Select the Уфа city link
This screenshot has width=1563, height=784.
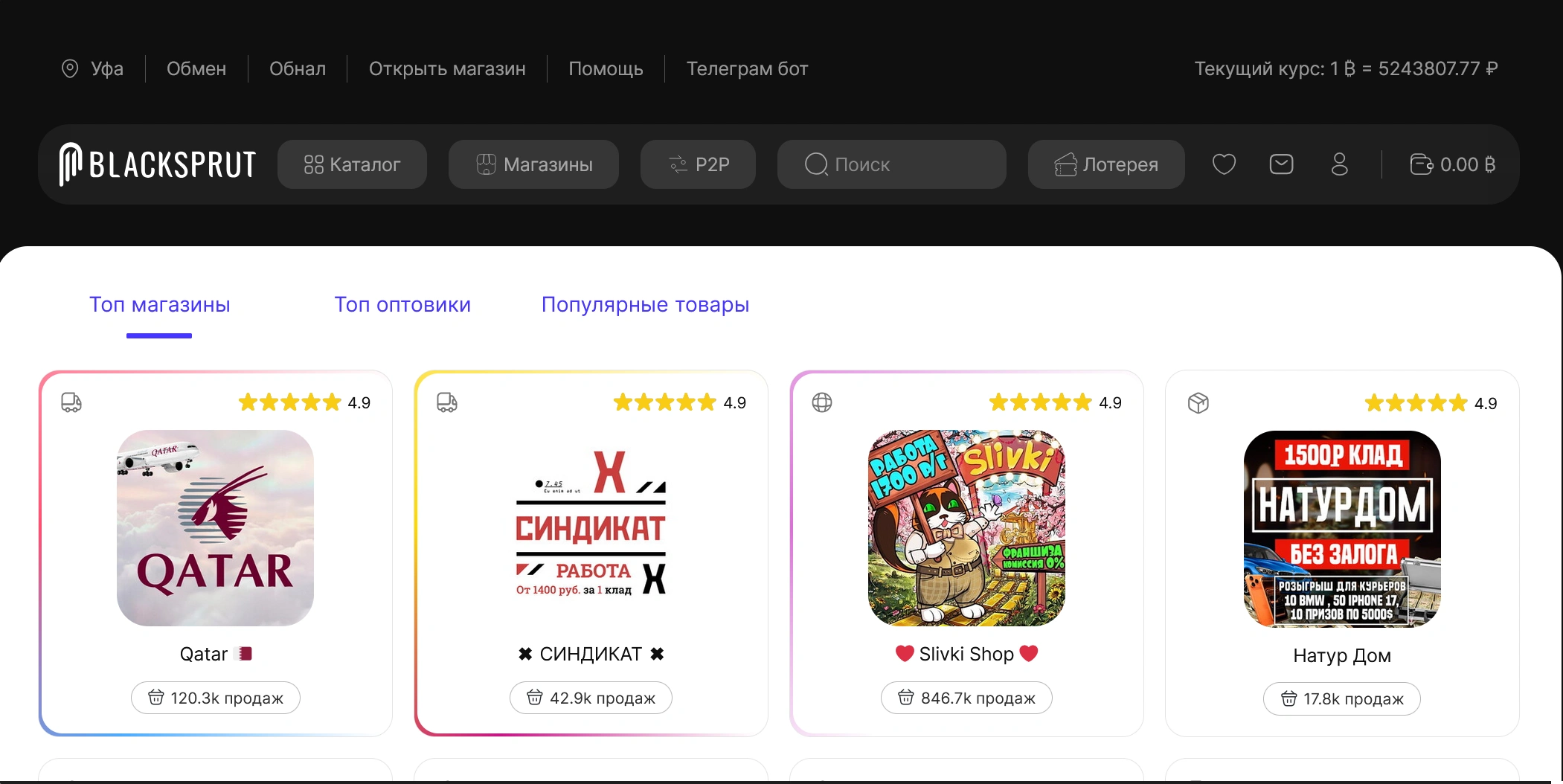point(107,68)
